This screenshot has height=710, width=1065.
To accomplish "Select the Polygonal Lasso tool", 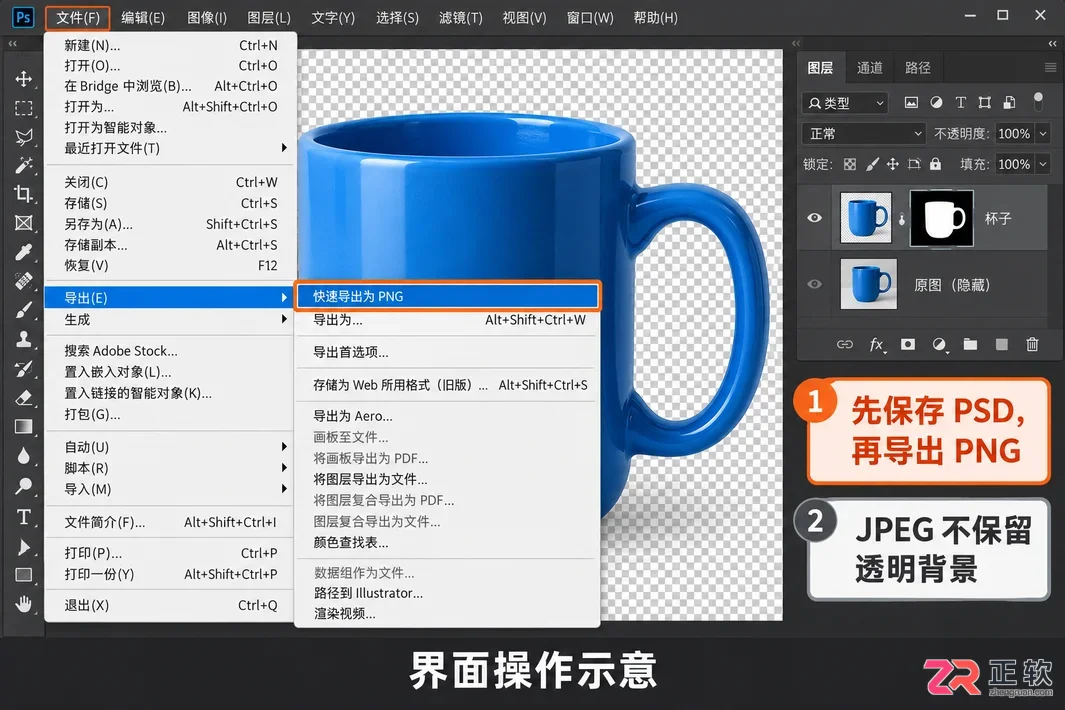I will click(23, 137).
